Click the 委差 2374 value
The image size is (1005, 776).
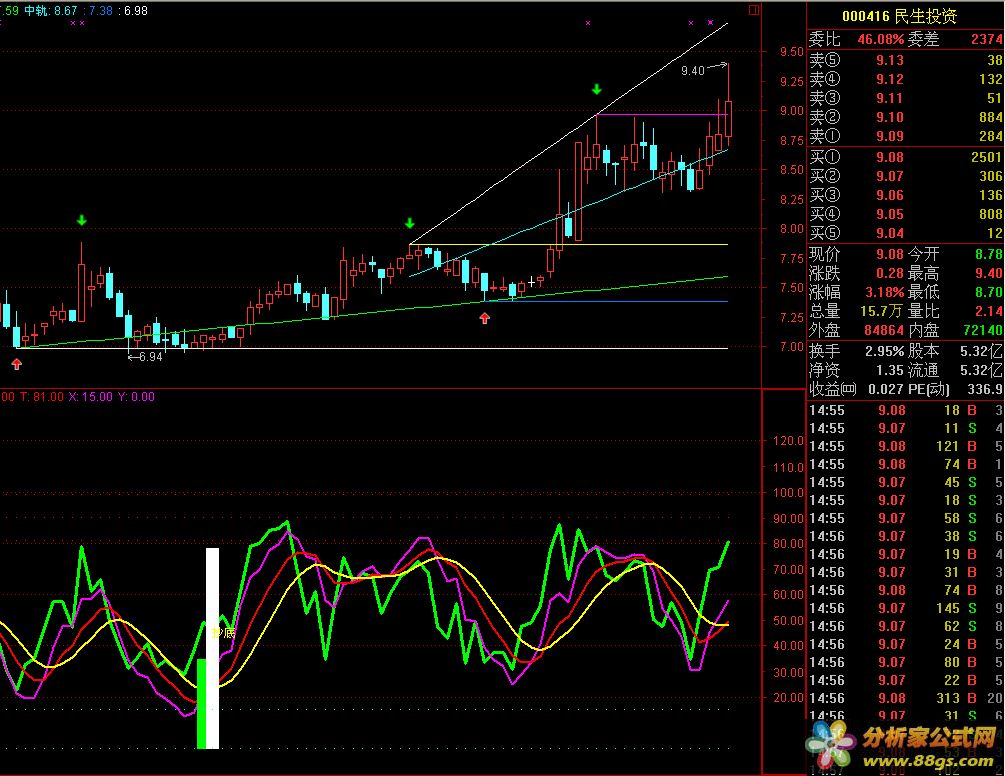pos(986,39)
